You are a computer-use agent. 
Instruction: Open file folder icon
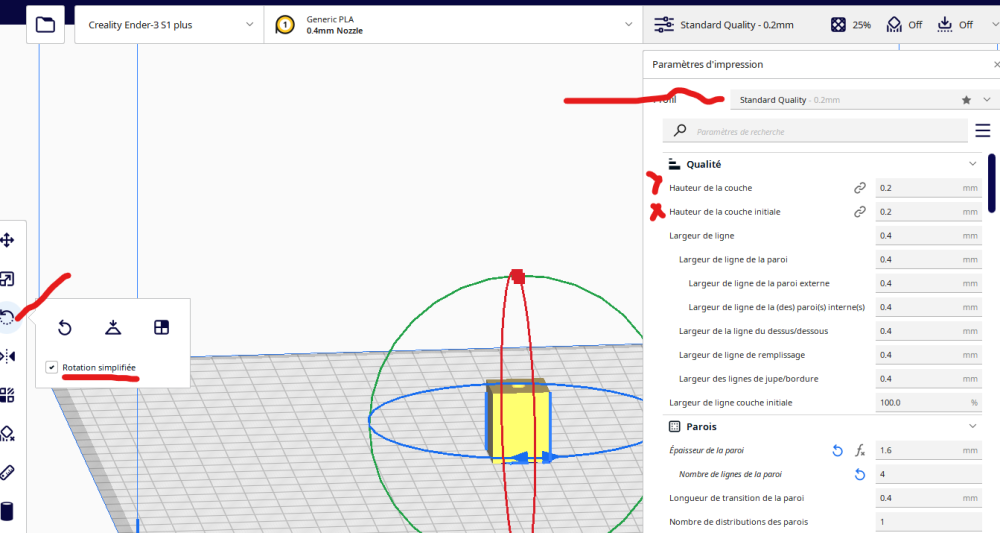[45, 25]
